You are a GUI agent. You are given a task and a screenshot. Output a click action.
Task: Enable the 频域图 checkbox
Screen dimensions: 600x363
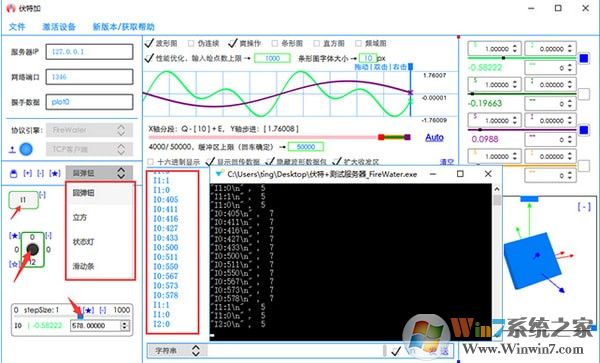359,44
